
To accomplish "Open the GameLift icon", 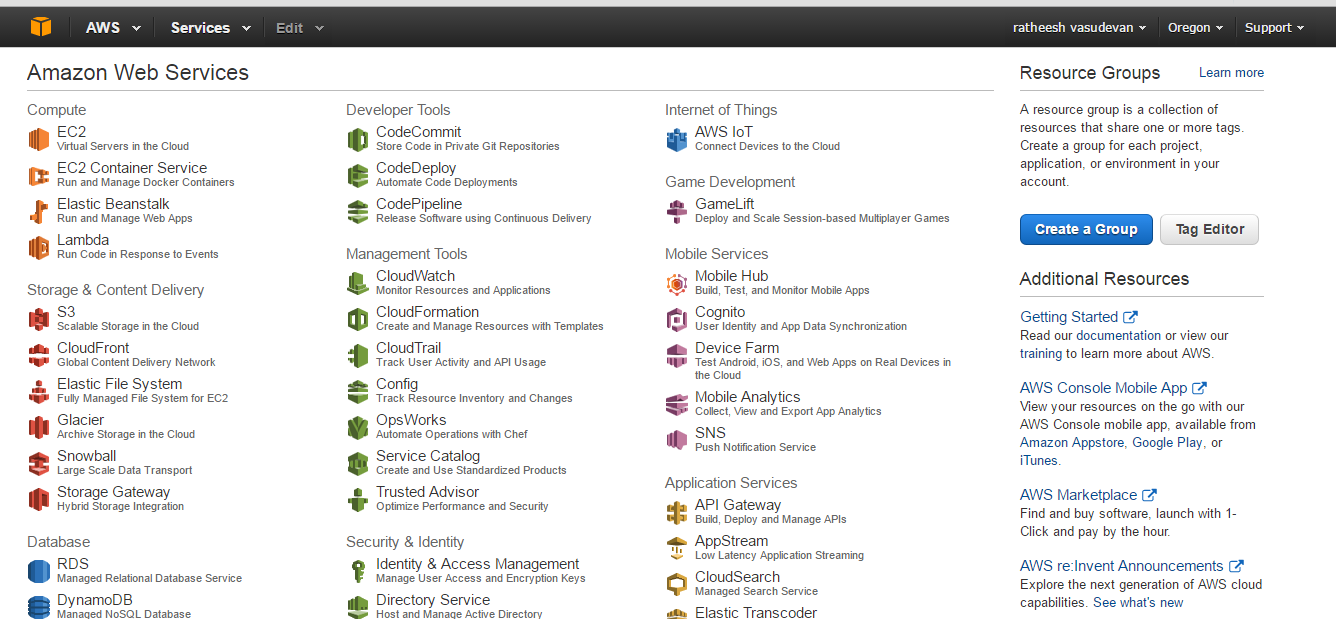I will 677,211.
